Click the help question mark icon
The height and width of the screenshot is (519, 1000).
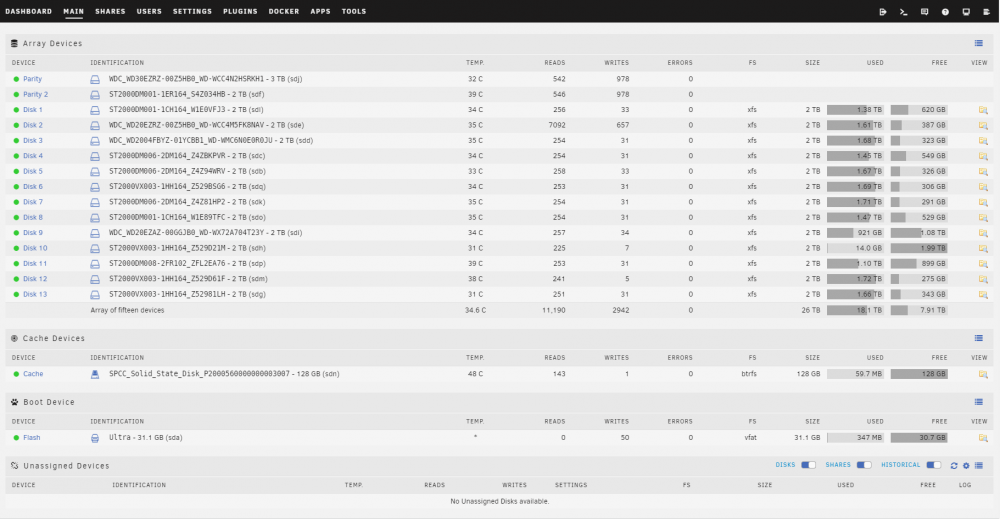pos(945,11)
